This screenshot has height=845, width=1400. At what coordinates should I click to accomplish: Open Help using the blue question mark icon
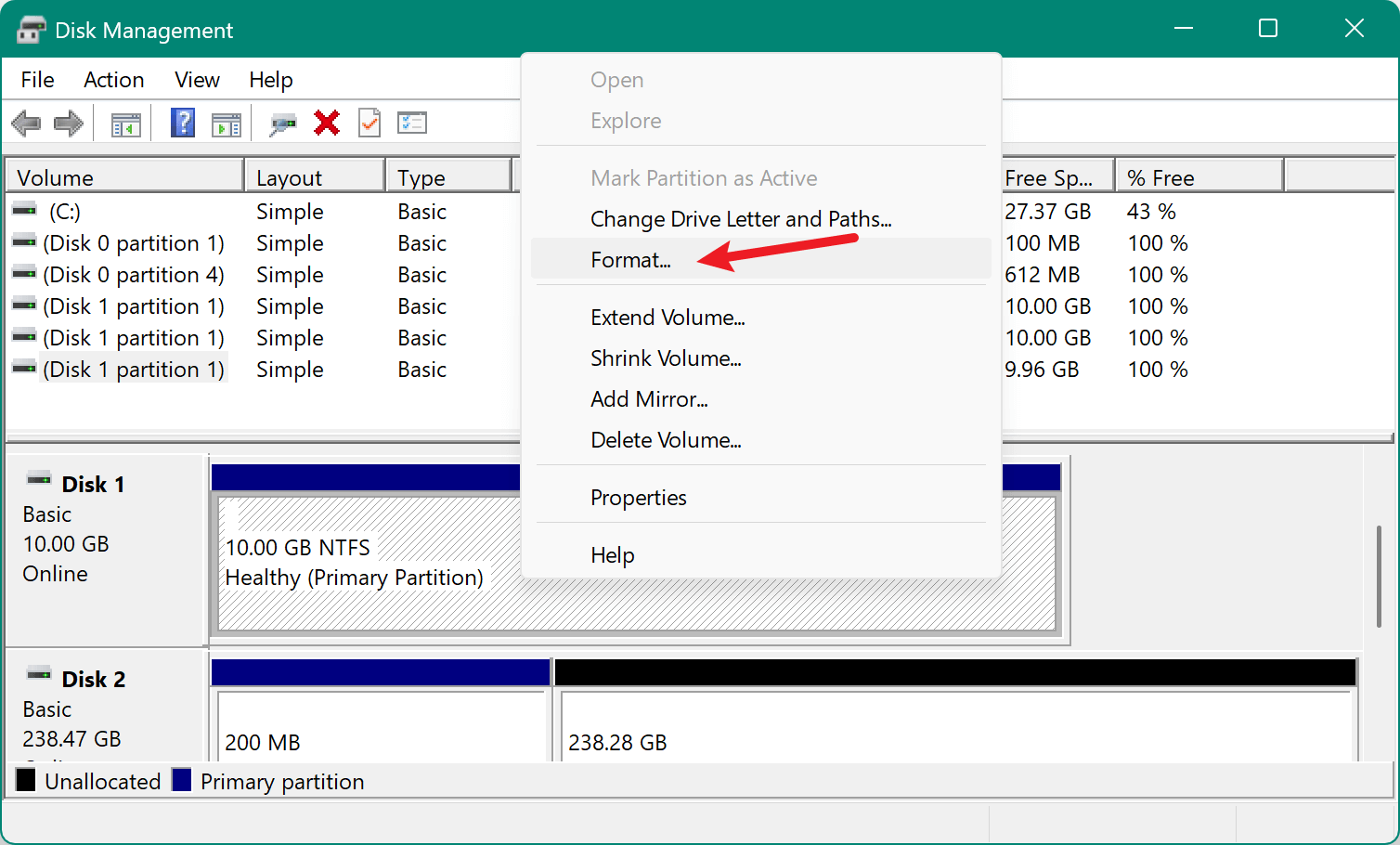click(x=182, y=123)
